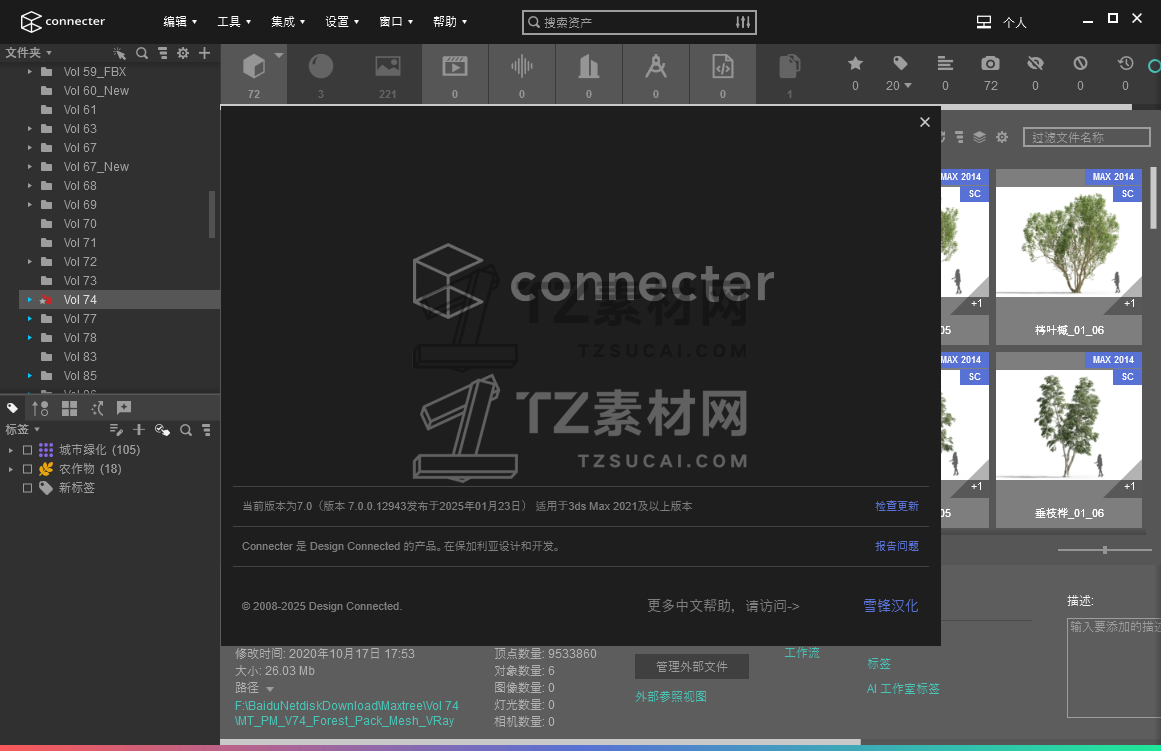Search folders with magnifier icon
Image resolution: width=1161 pixels, height=751 pixels.
[x=142, y=53]
